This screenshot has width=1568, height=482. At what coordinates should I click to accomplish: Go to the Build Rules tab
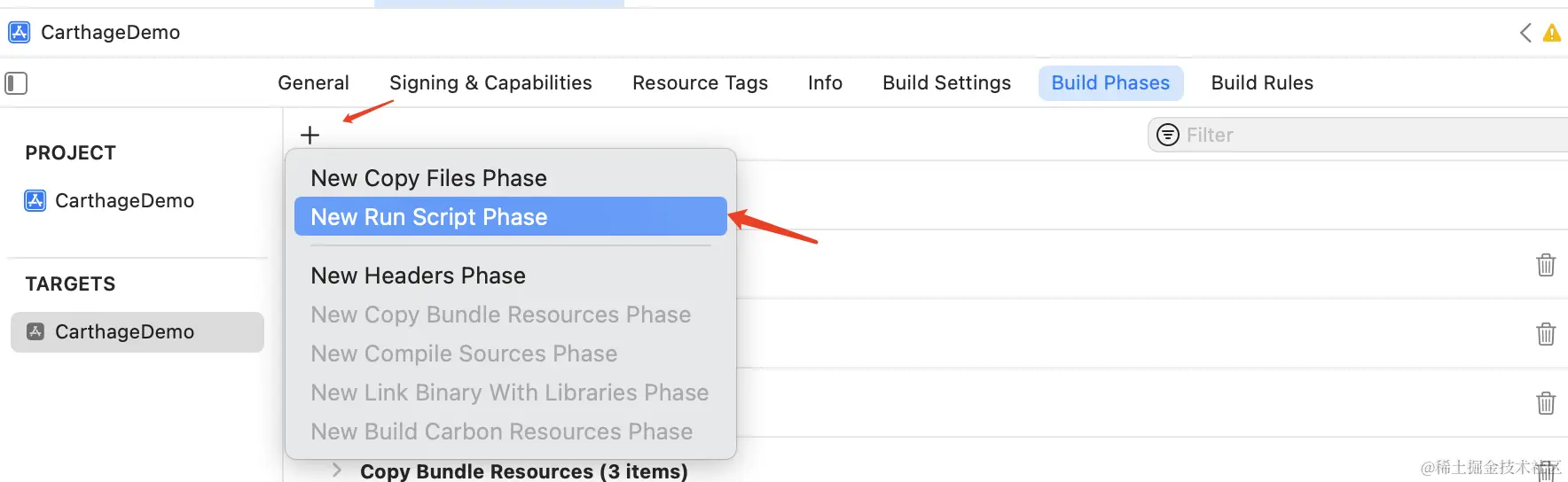(1262, 83)
